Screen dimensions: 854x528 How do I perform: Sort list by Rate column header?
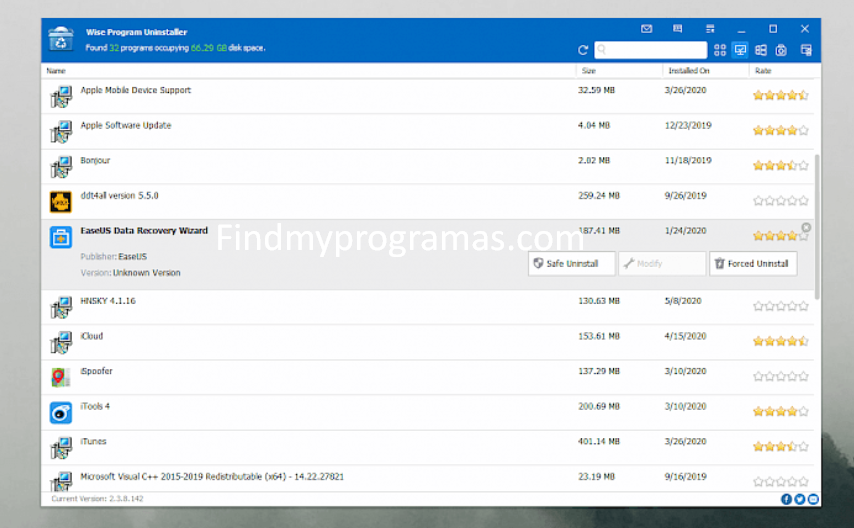tap(762, 71)
